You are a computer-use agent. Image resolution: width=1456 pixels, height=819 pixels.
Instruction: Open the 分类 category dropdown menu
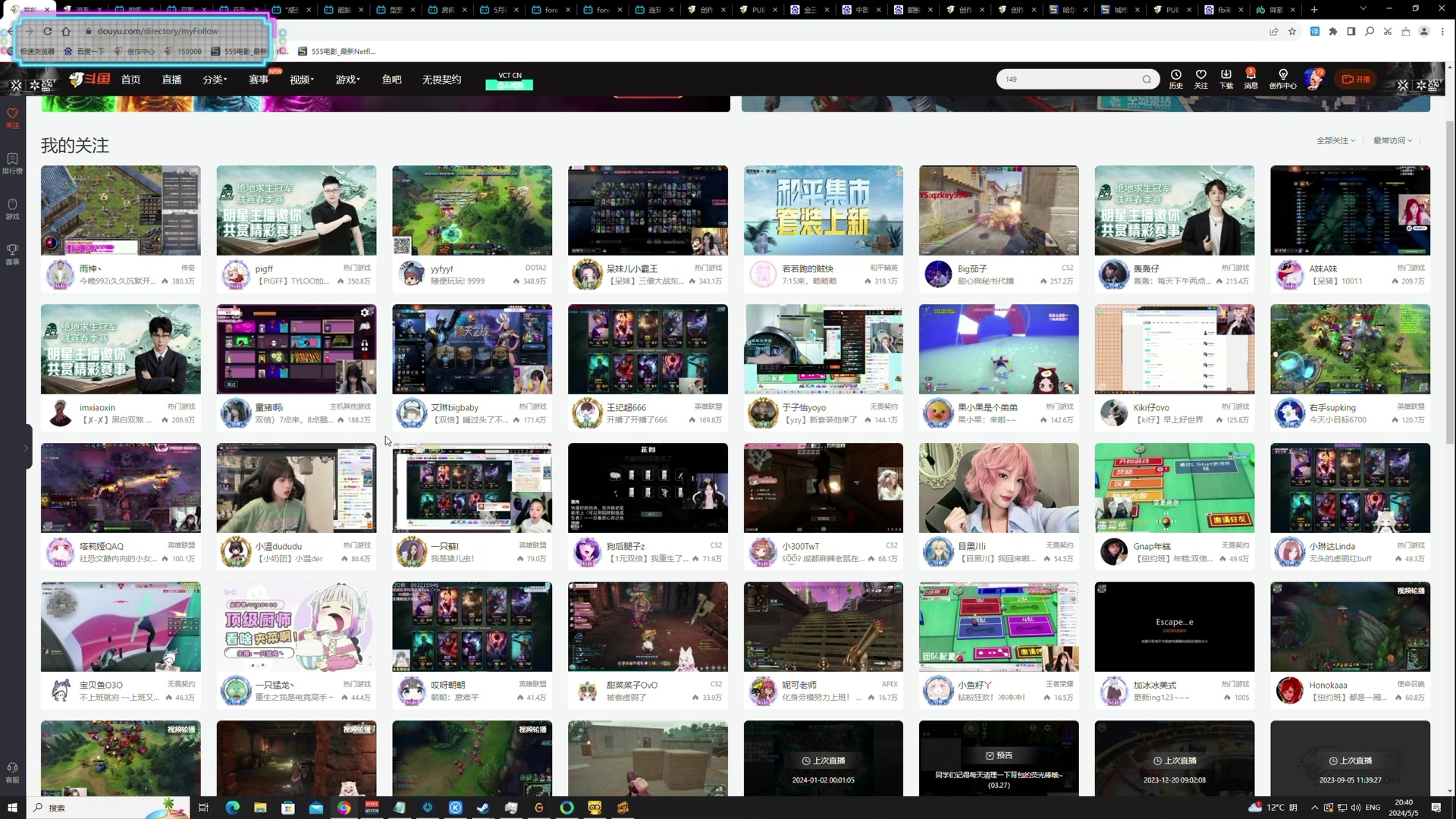coord(215,80)
